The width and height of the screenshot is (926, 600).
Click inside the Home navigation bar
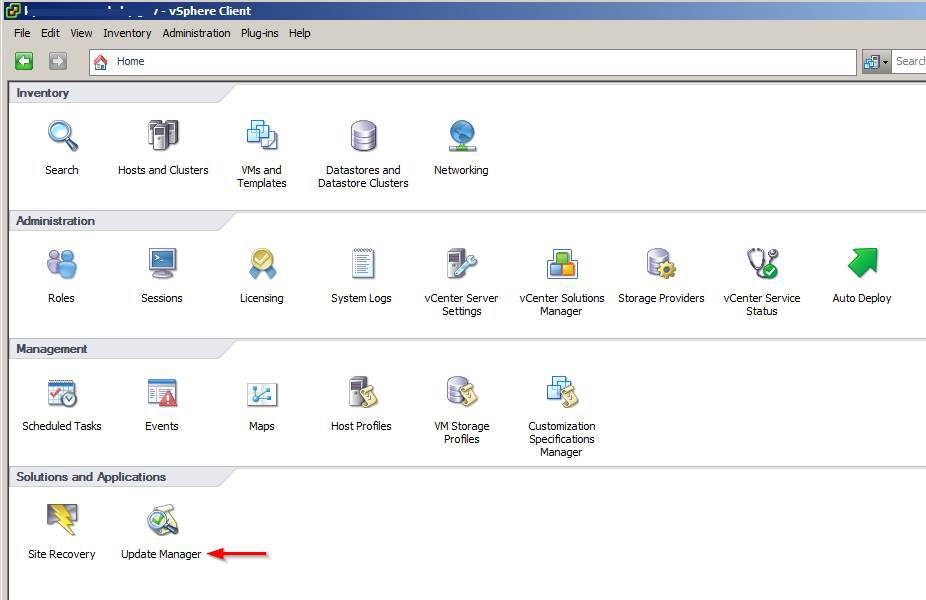coord(473,62)
